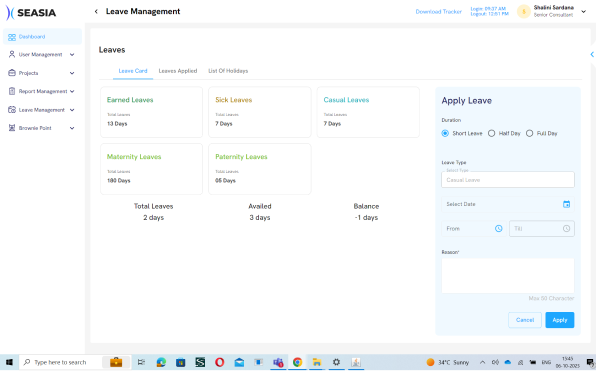Click the Brownie Point icon
The width and height of the screenshot is (596, 374).
[x=12, y=128]
